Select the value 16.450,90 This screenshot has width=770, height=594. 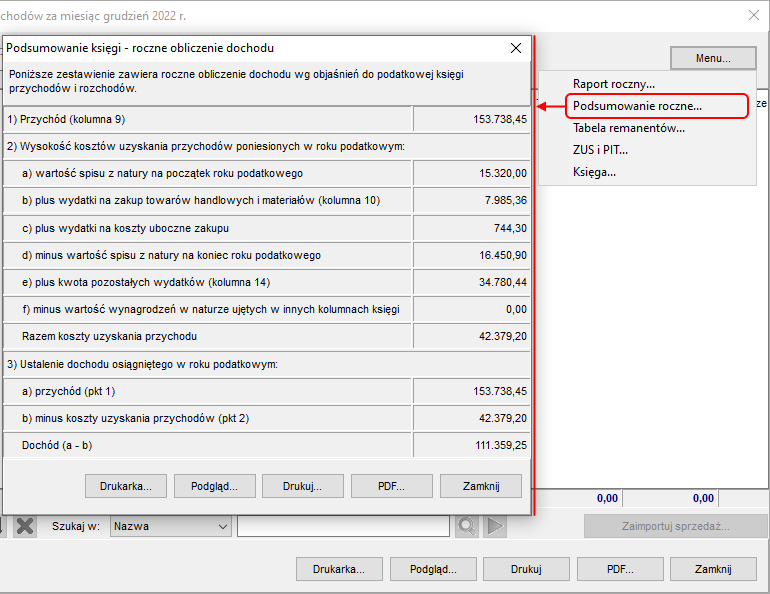pos(503,255)
